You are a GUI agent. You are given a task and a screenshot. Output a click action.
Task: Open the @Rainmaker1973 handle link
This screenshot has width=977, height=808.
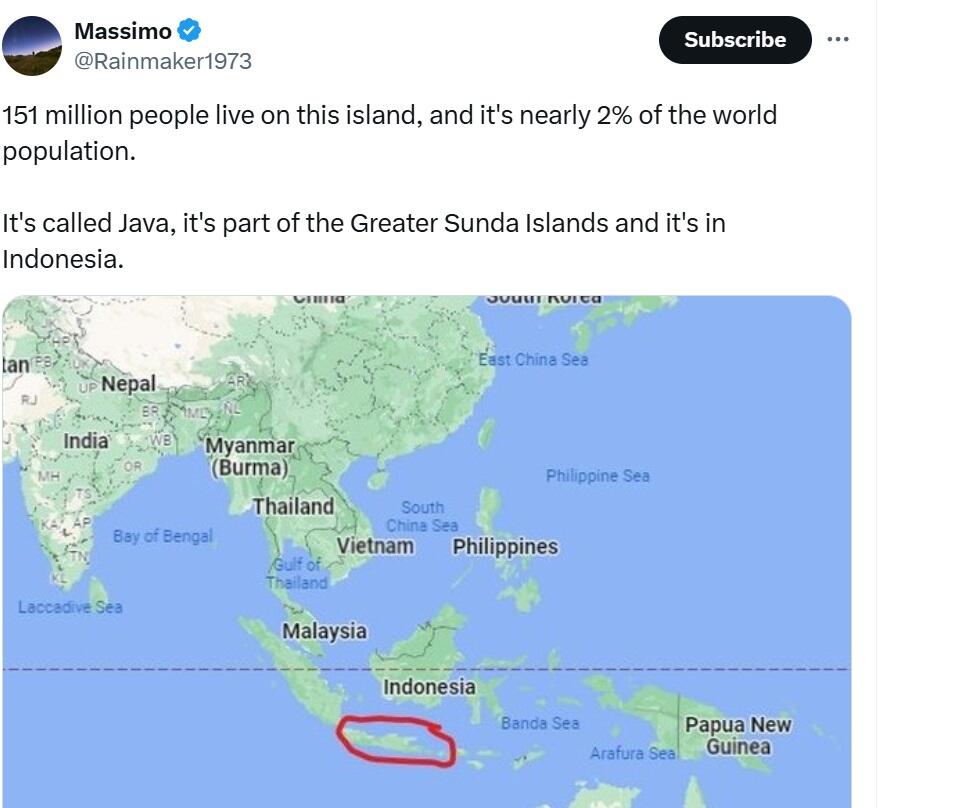click(x=163, y=61)
